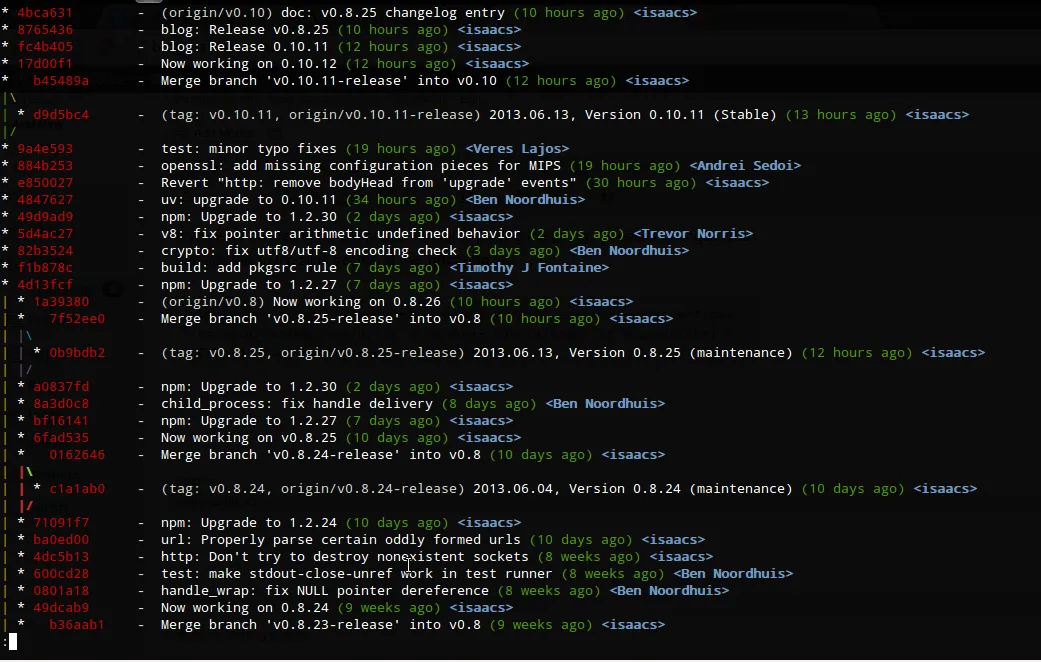
Task: Click timestamp '(3 days ago)'
Action: [x=513, y=251]
